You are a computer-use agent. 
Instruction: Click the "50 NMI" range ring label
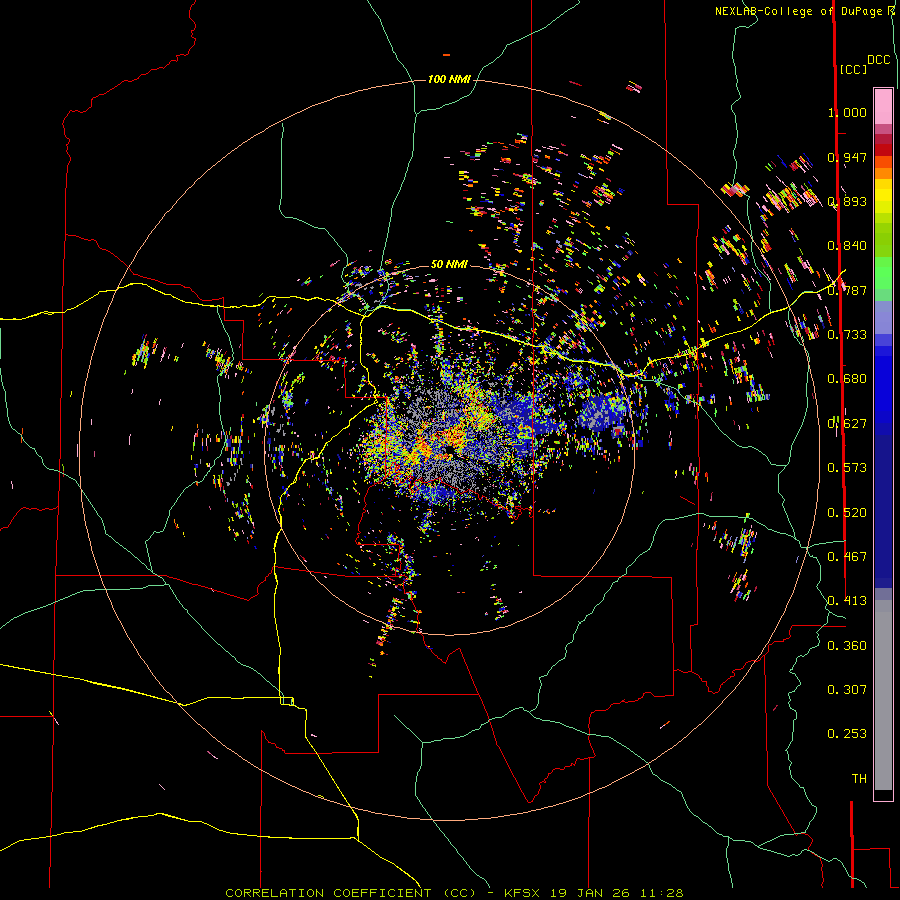pyautogui.click(x=449, y=264)
